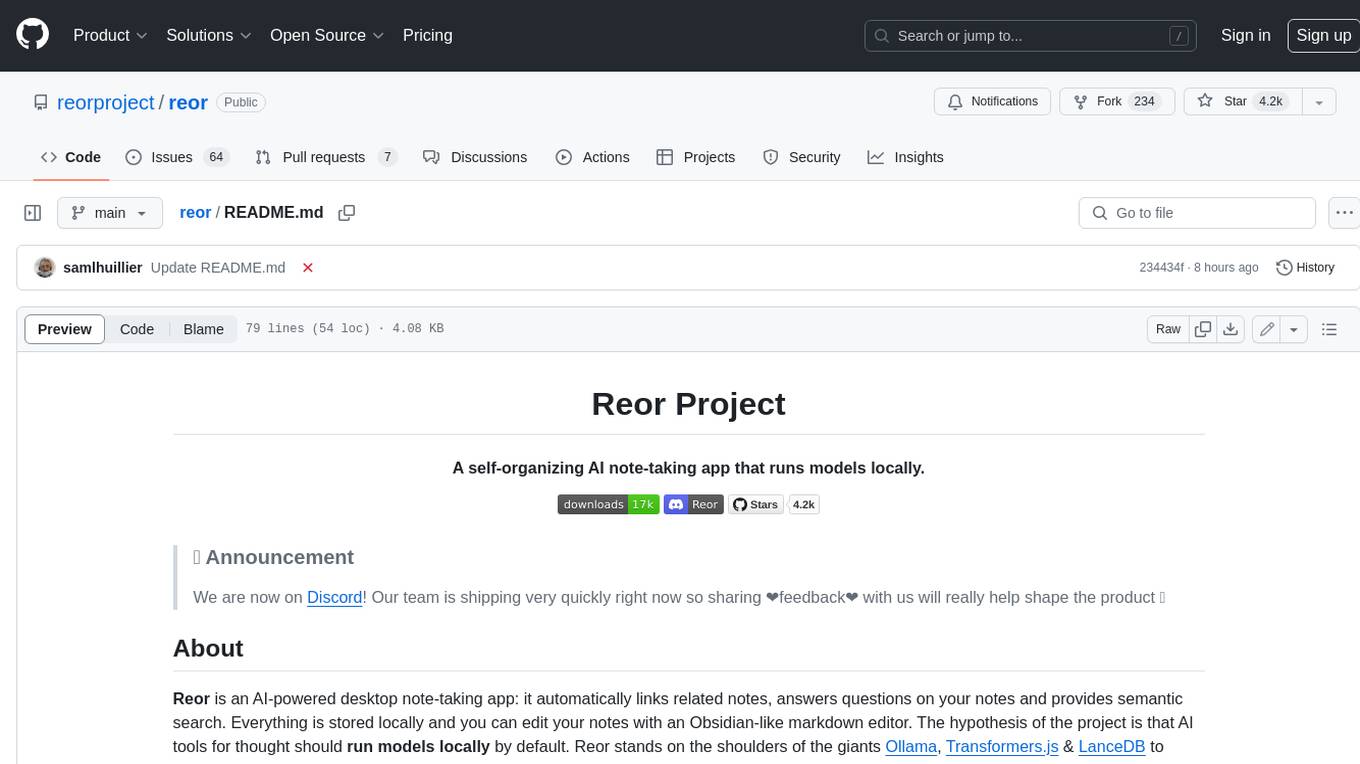Open the Open Source dropdown

(x=327, y=35)
